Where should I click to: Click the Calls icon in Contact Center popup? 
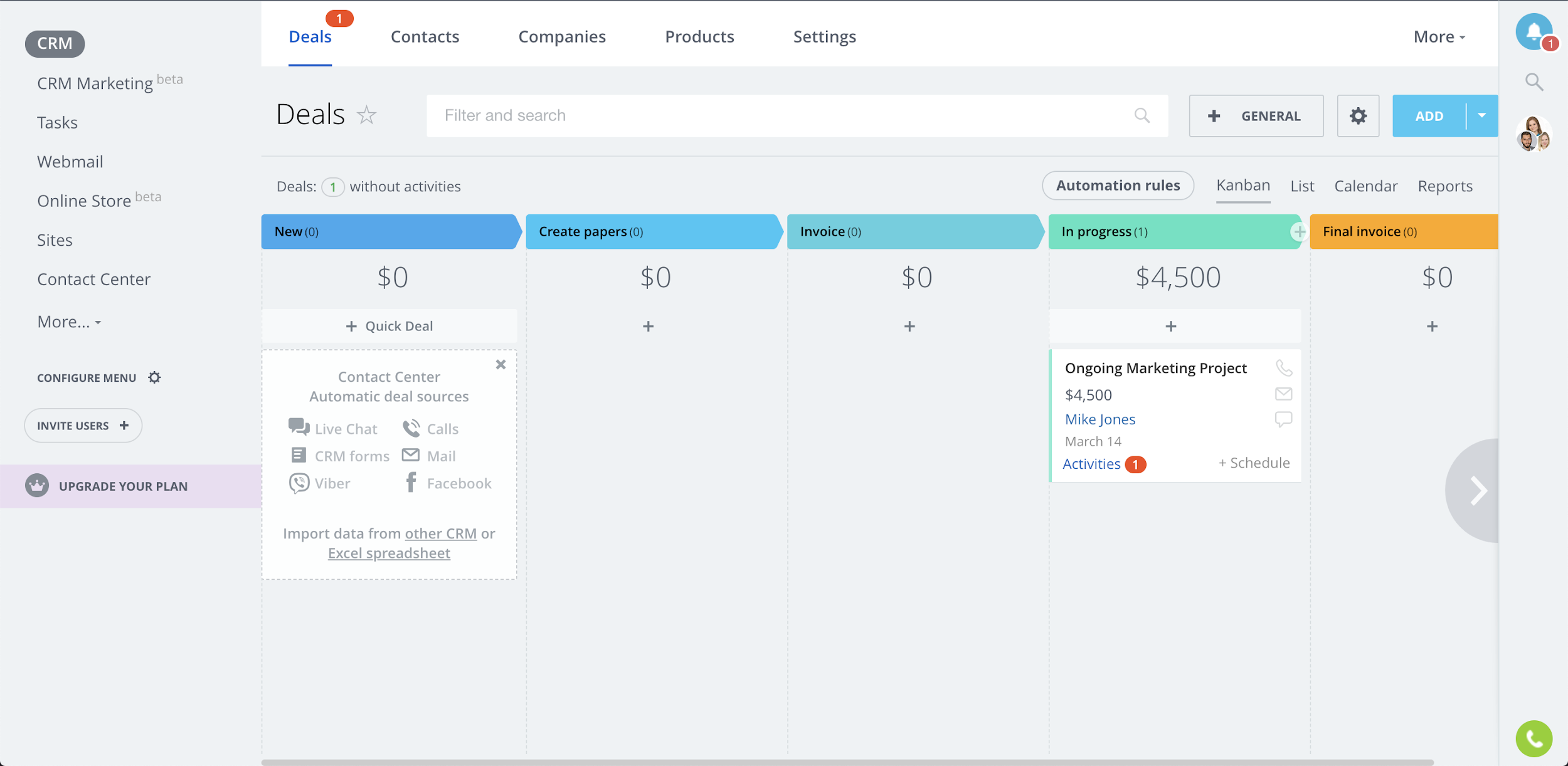[x=411, y=427]
